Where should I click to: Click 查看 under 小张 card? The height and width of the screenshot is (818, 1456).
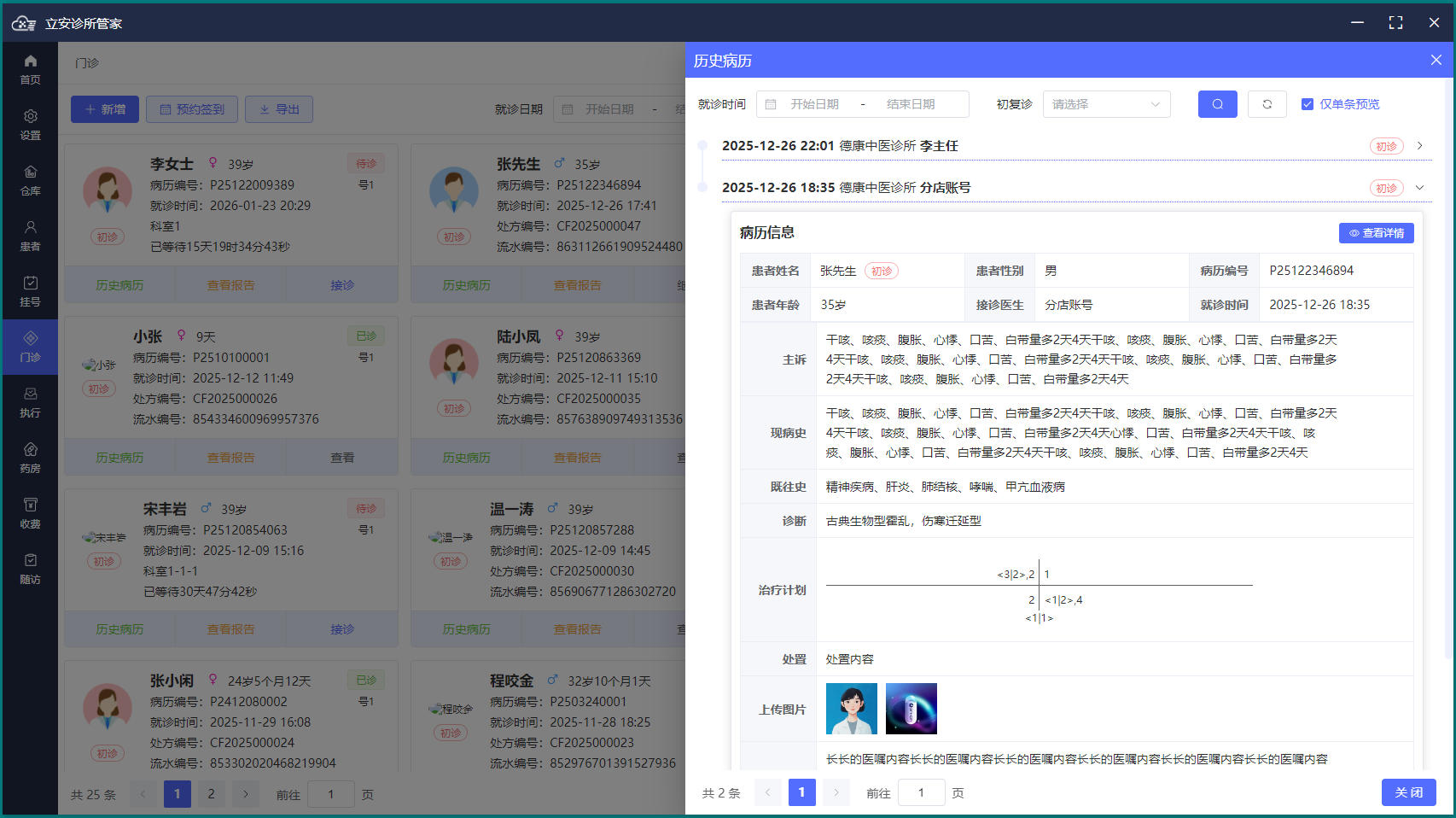342,458
